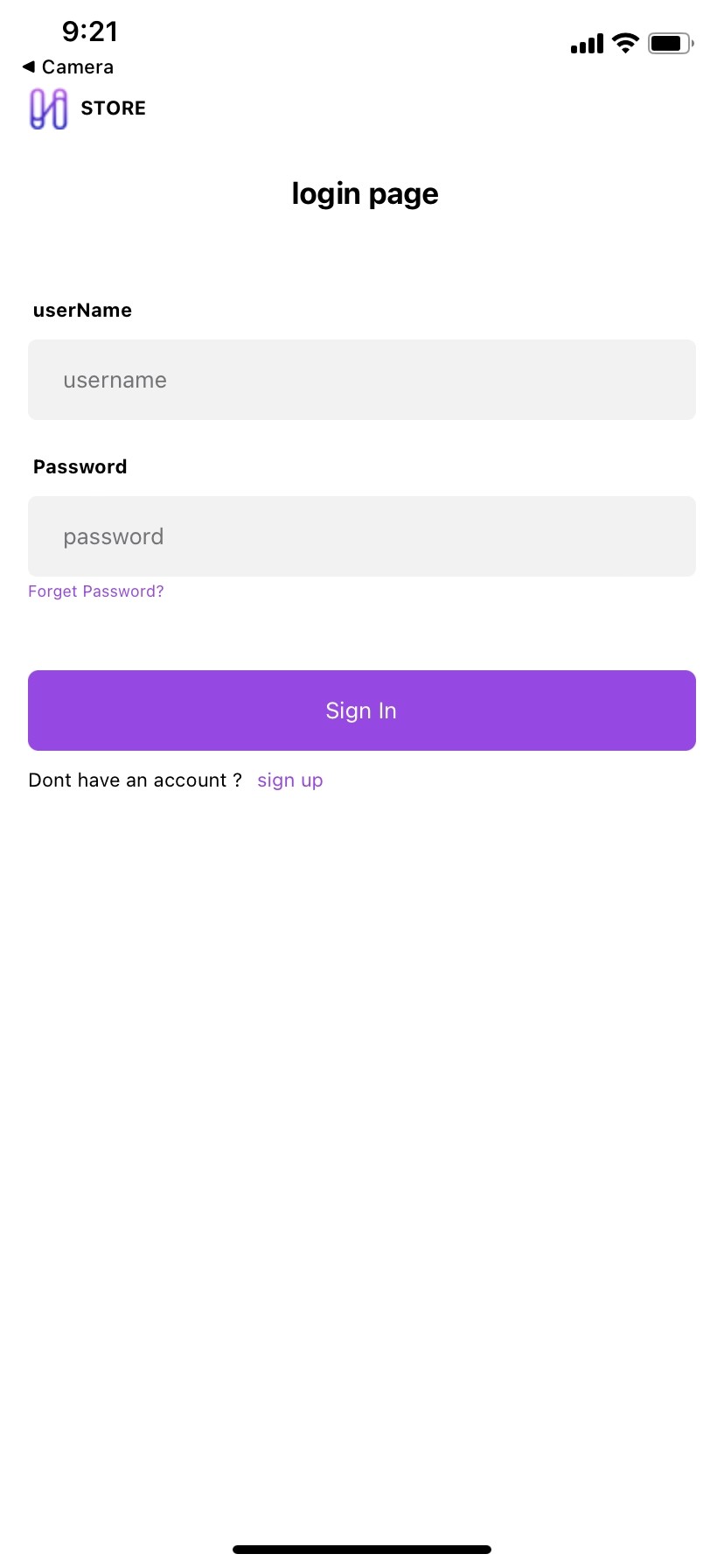Viewport: 724px width, 1568px height.
Task: Tap the back arrow next to Camera
Action: (x=29, y=66)
